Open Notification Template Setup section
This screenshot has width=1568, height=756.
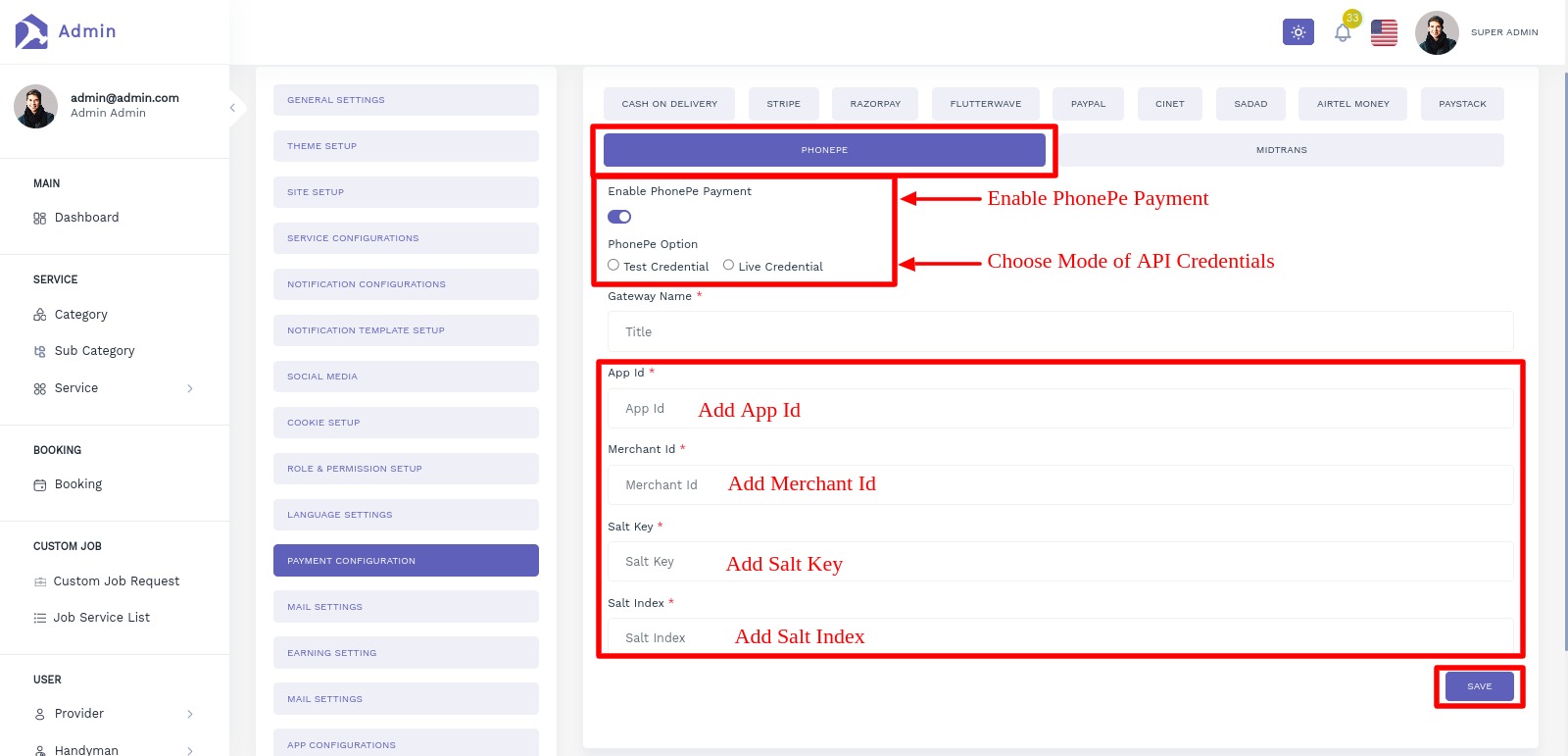click(x=406, y=330)
